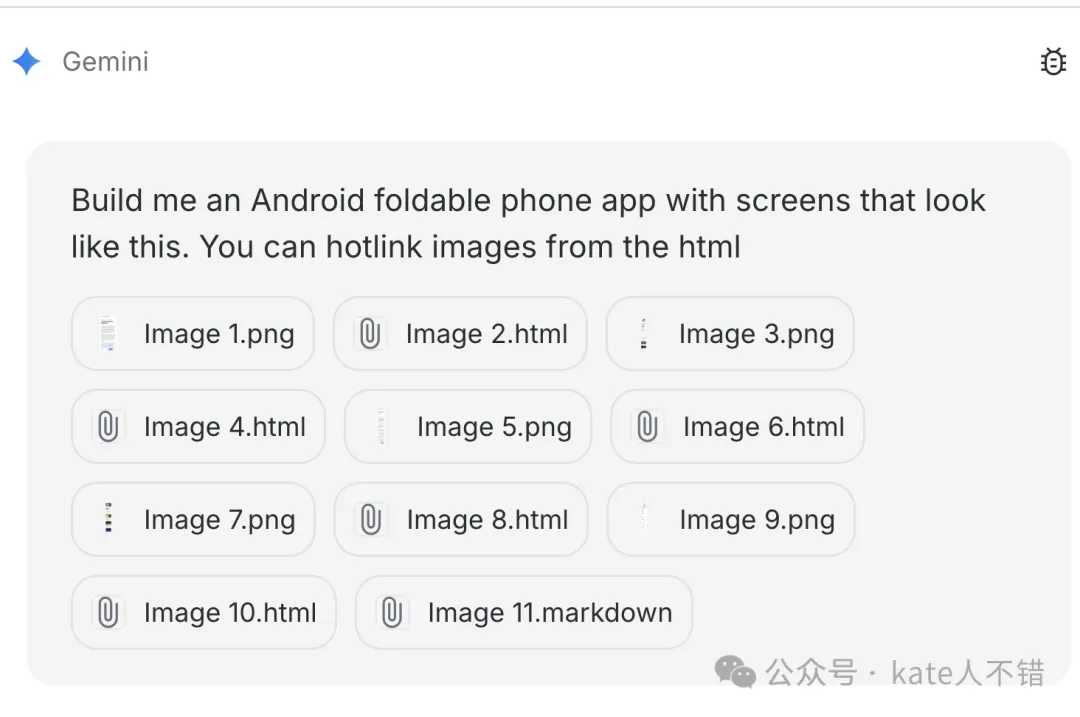The height and width of the screenshot is (717, 1080).
Task: Open Image 7.png thumbnail preview
Action: coord(108,520)
